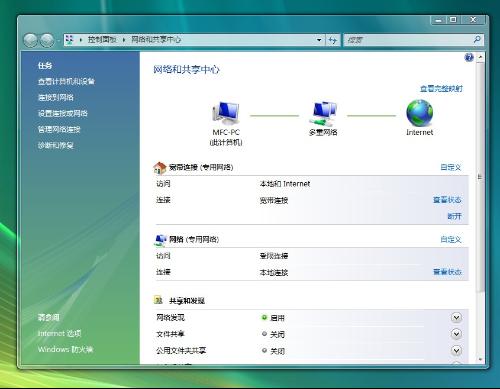Click the gray status dot for 公用文件夹共享
The height and width of the screenshot is (389, 500).
click(x=264, y=350)
